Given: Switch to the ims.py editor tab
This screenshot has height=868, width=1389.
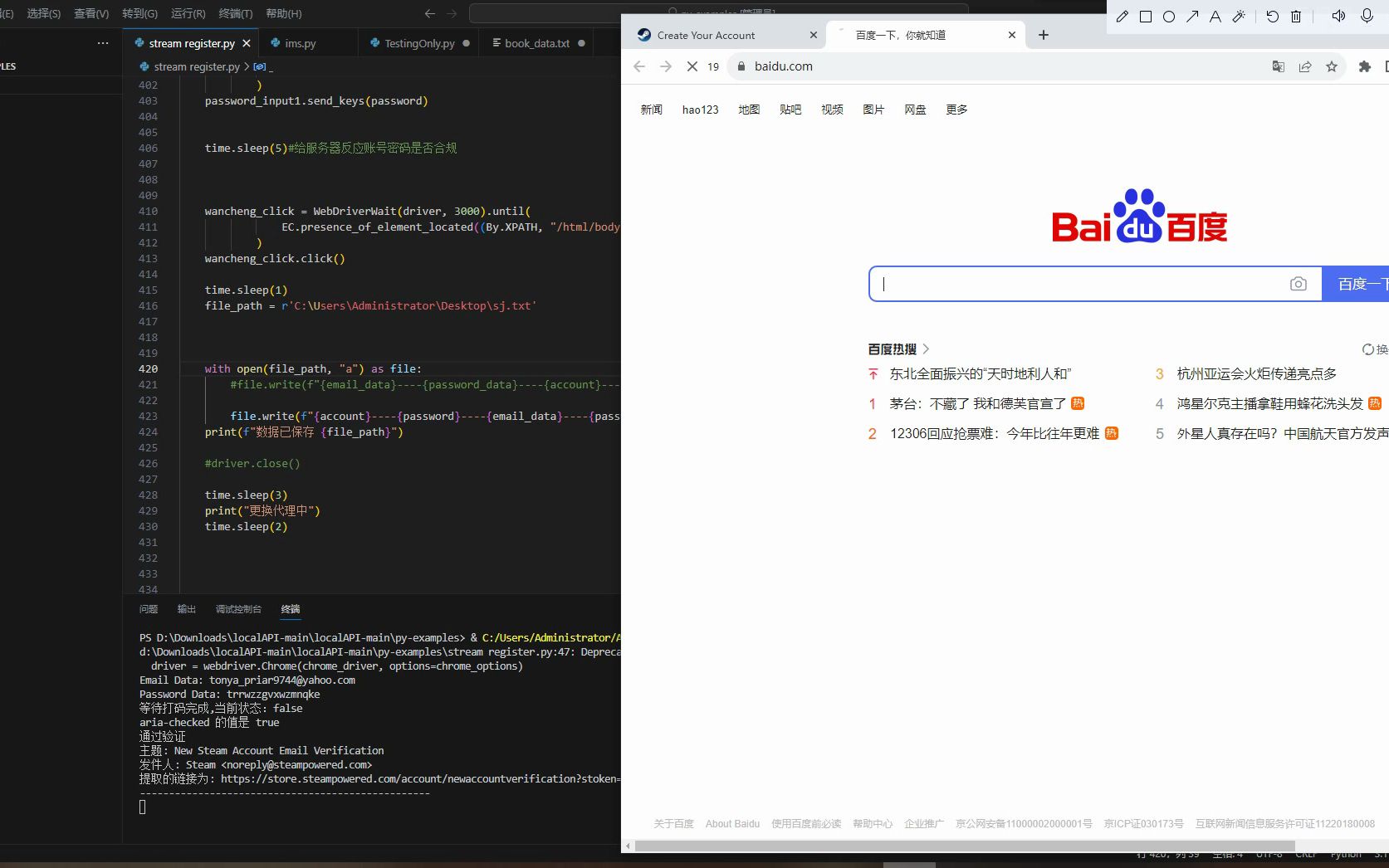Looking at the screenshot, I should [300, 43].
